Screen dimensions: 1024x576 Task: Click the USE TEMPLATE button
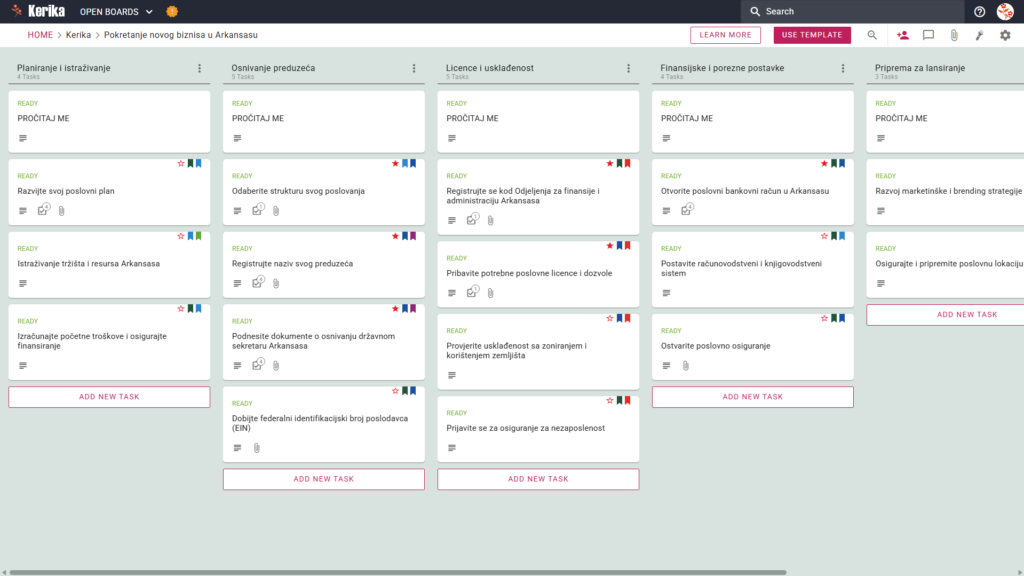coord(812,35)
